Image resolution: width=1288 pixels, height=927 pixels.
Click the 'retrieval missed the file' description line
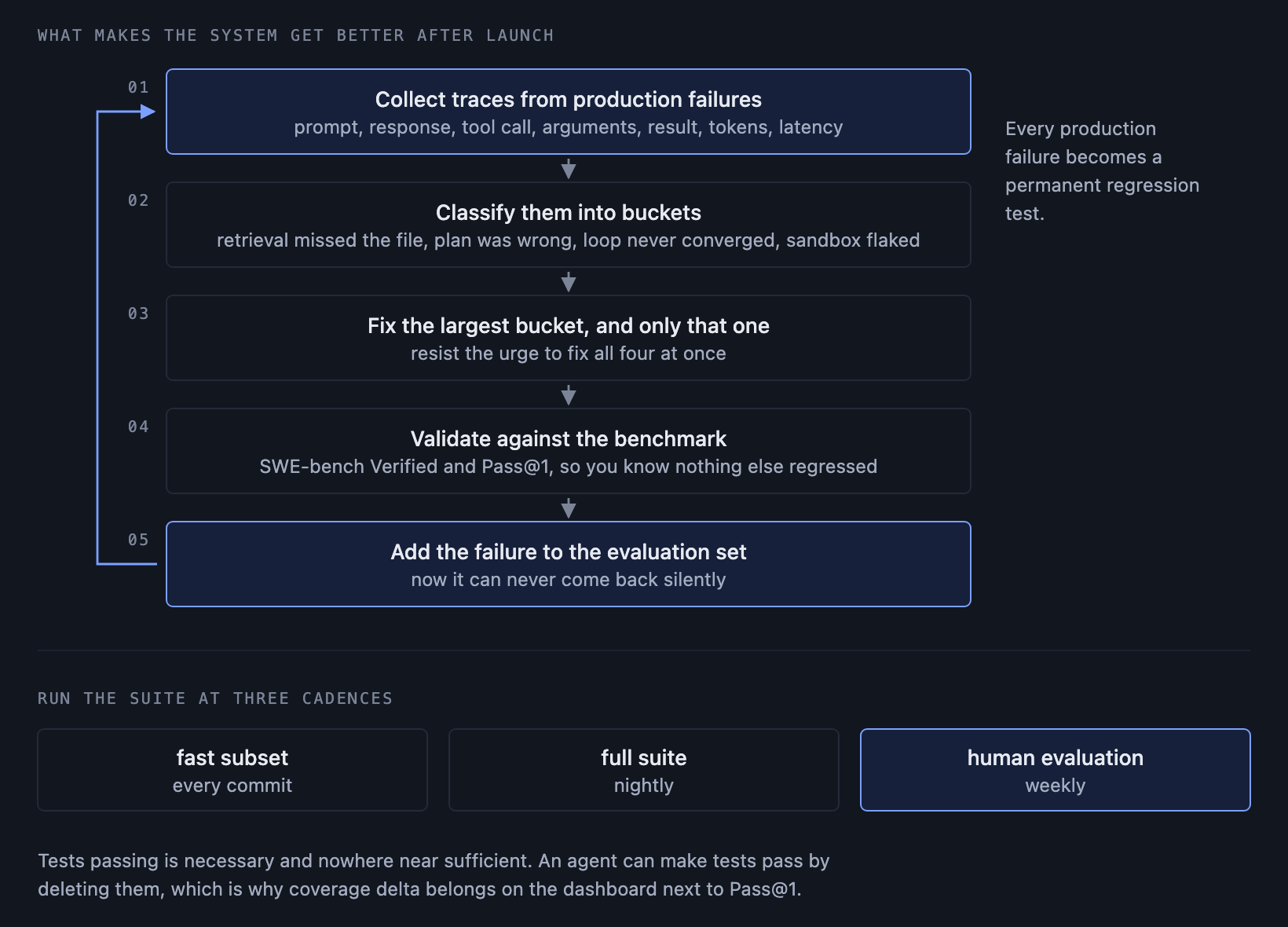click(569, 240)
